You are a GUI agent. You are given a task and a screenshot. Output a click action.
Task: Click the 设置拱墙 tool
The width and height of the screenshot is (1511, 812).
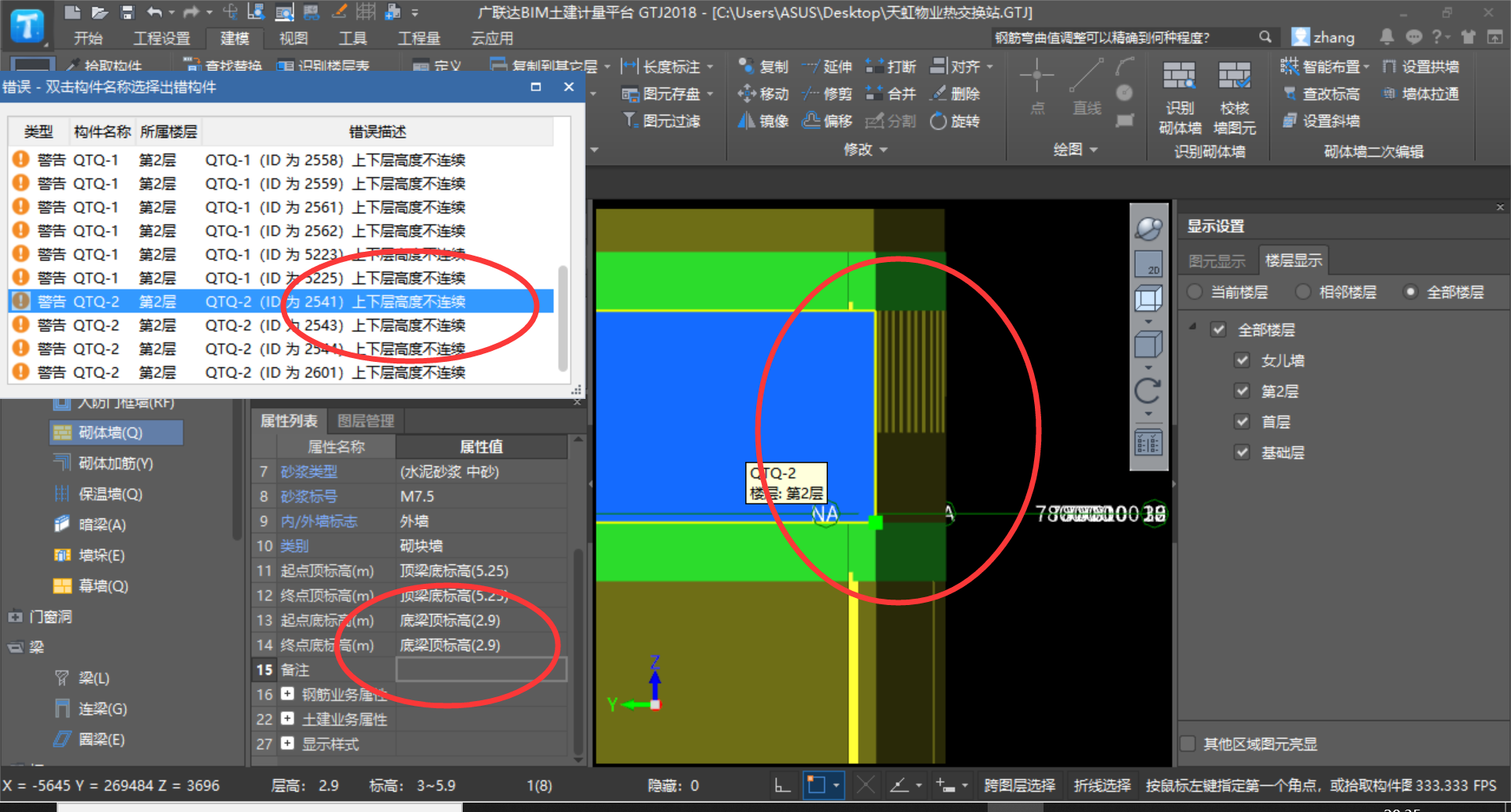point(1421,67)
